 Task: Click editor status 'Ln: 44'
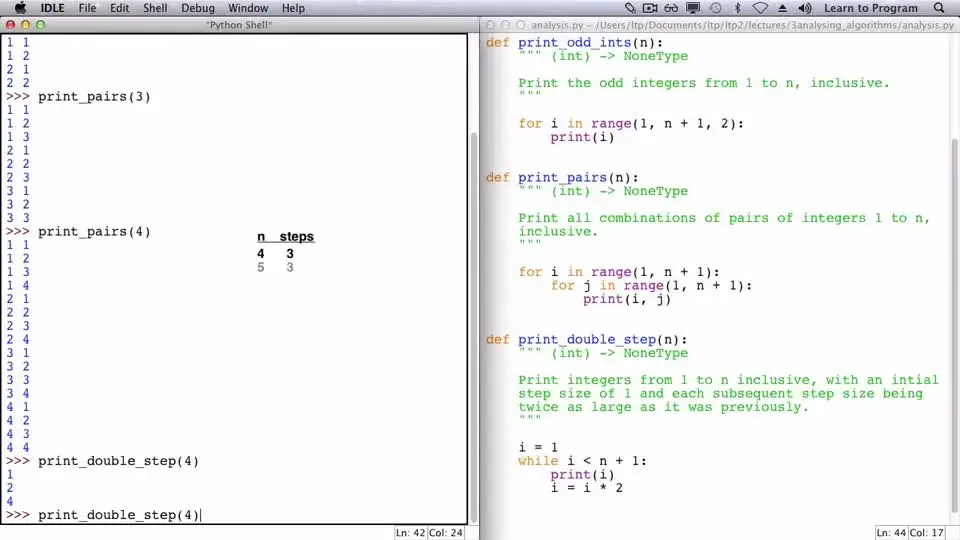coord(891,533)
